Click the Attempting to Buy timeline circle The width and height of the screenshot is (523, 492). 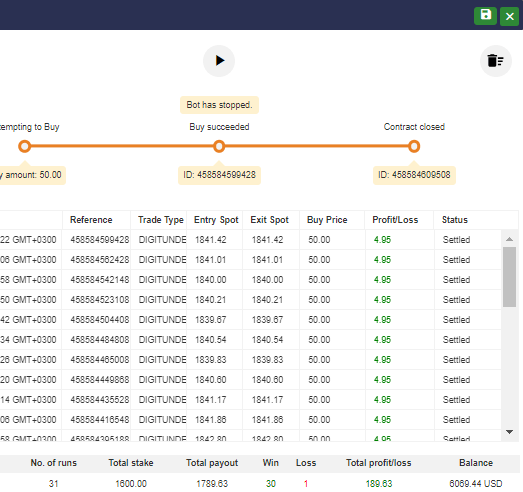pos(25,146)
